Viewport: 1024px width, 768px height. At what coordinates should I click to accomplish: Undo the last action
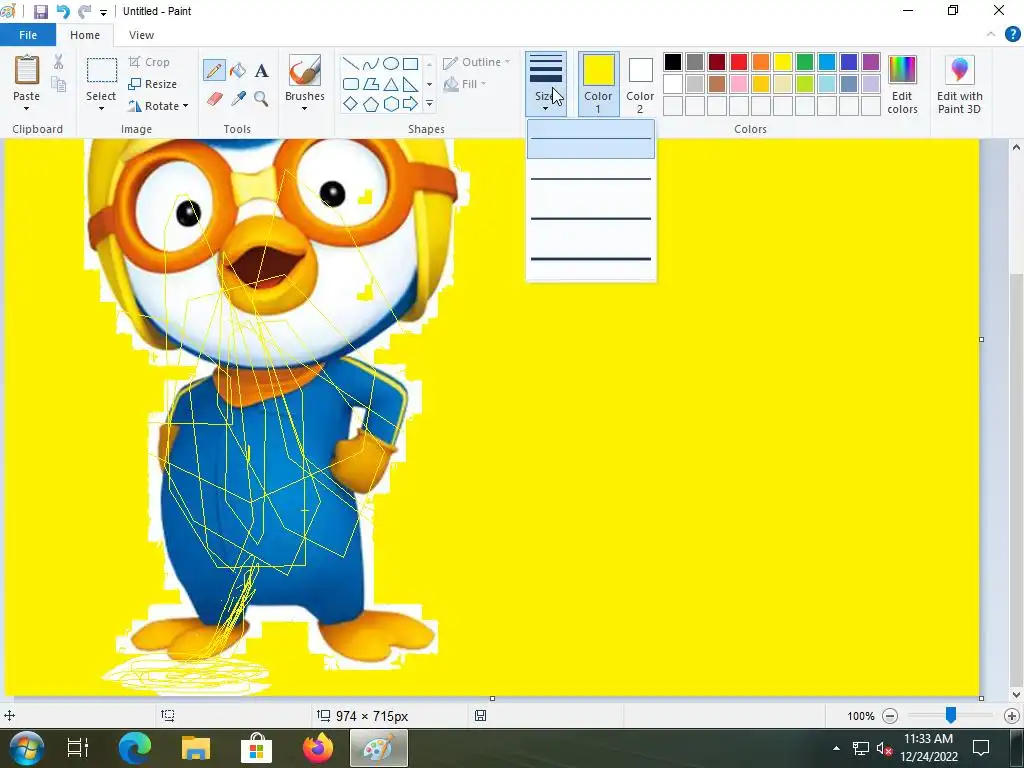63,11
